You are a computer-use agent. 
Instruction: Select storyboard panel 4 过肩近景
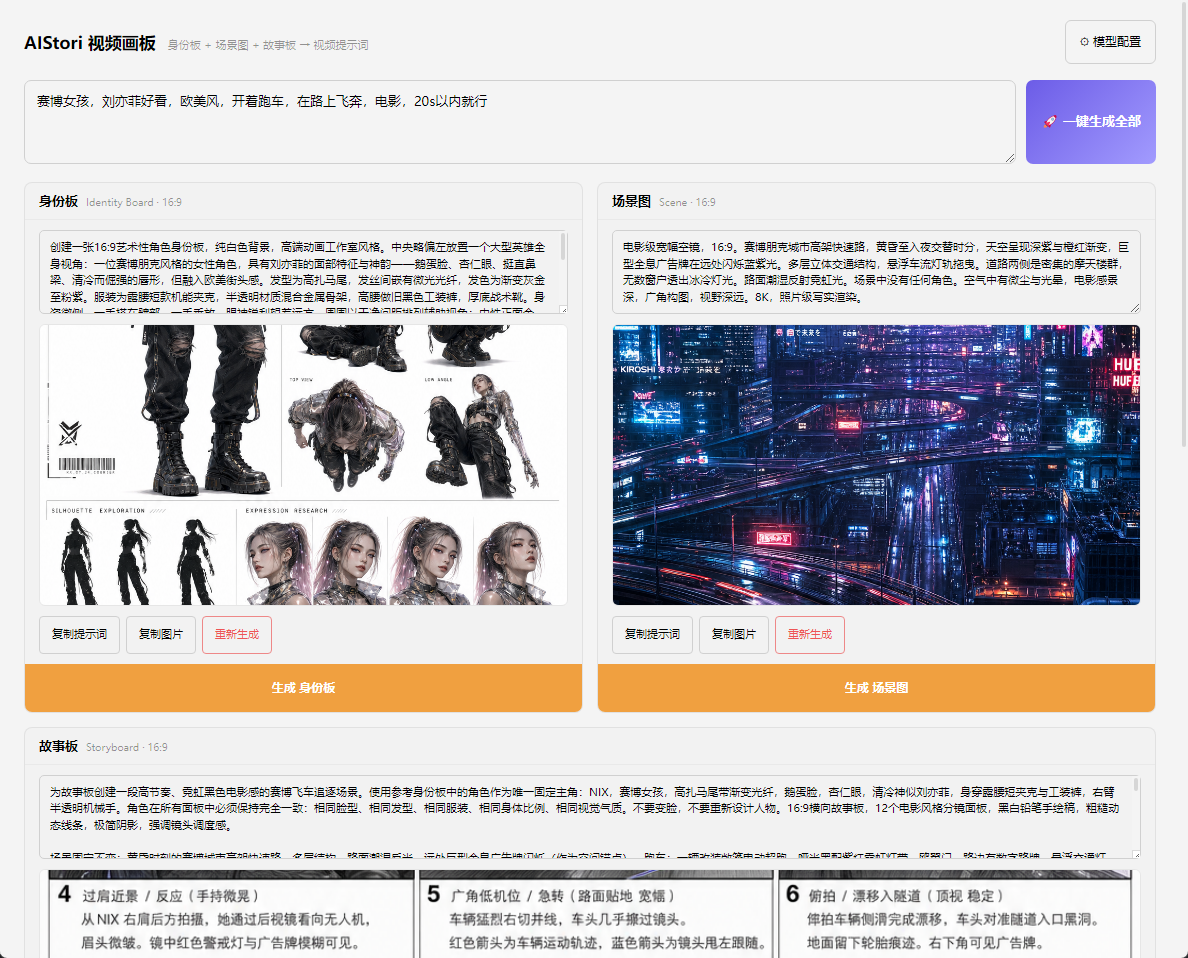click(x=232, y=914)
